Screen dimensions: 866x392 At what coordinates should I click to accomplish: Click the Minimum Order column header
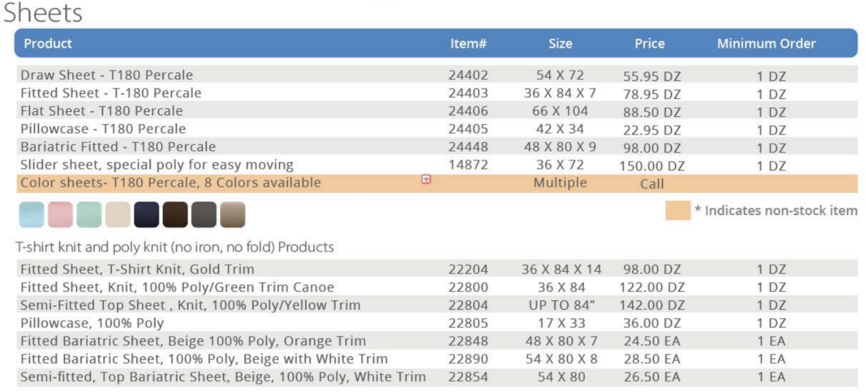pos(766,44)
